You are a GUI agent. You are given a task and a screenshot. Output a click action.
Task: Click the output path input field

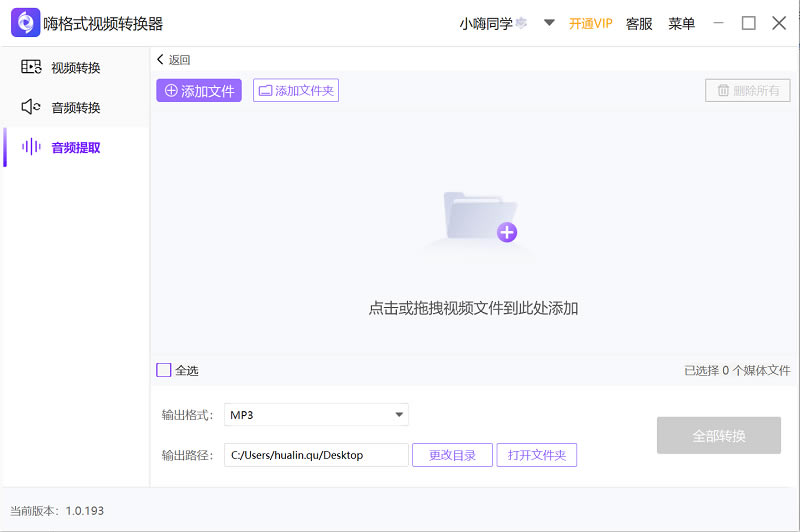click(x=316, y=455)
